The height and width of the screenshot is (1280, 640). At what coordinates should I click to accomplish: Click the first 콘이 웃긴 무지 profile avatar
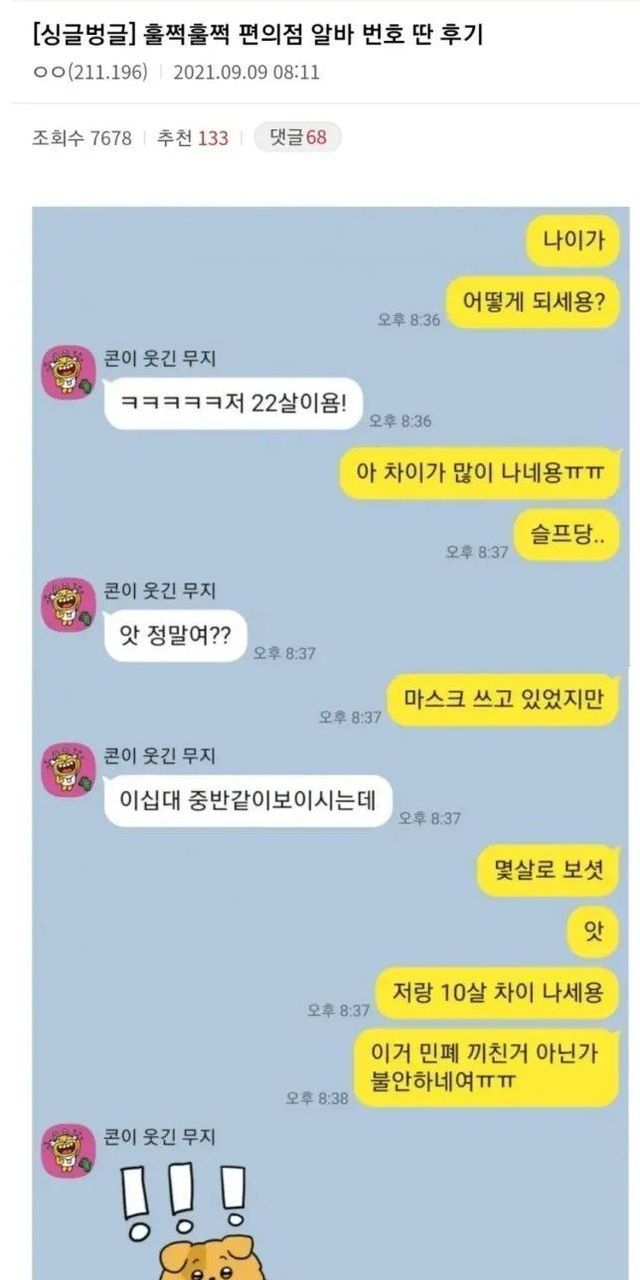pyautogui.click(x=67, y=372)
